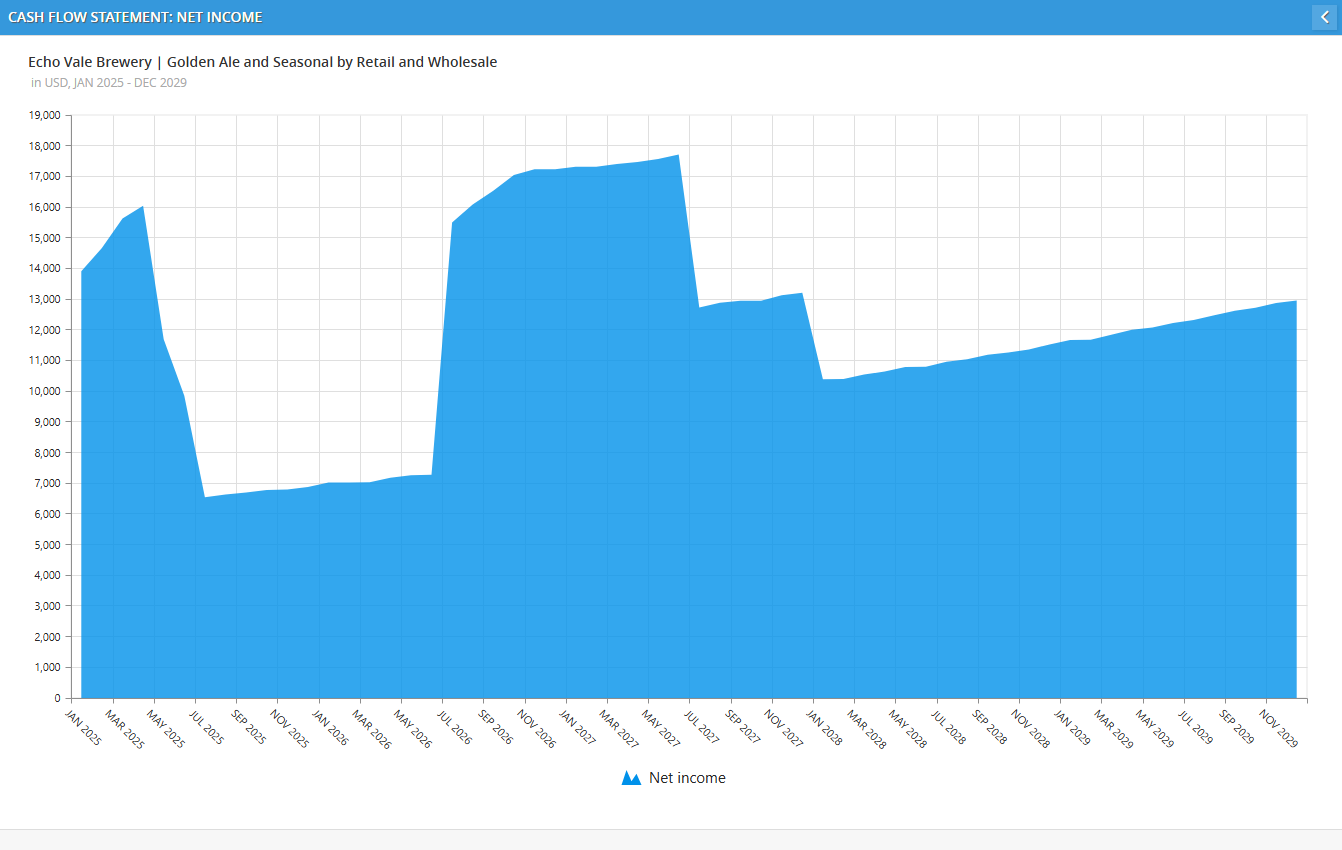Click the JAN 2025 x-axis label

click(83, 729)
